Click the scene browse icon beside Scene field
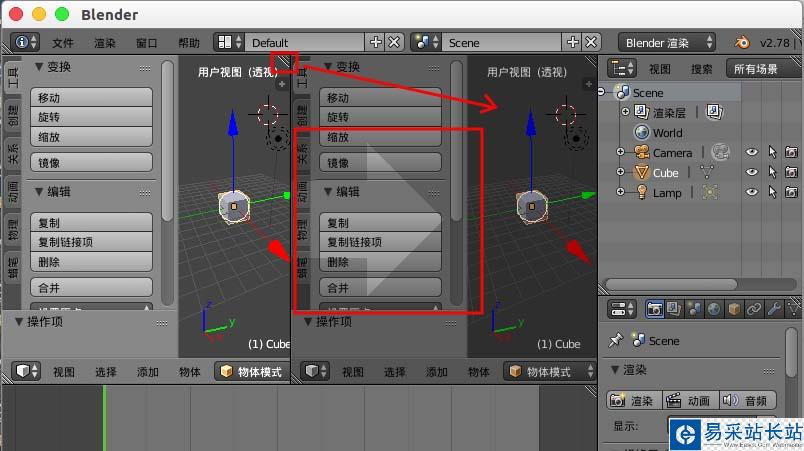The width and height of the screenshot is (804, 451). (x=426, y=42)
